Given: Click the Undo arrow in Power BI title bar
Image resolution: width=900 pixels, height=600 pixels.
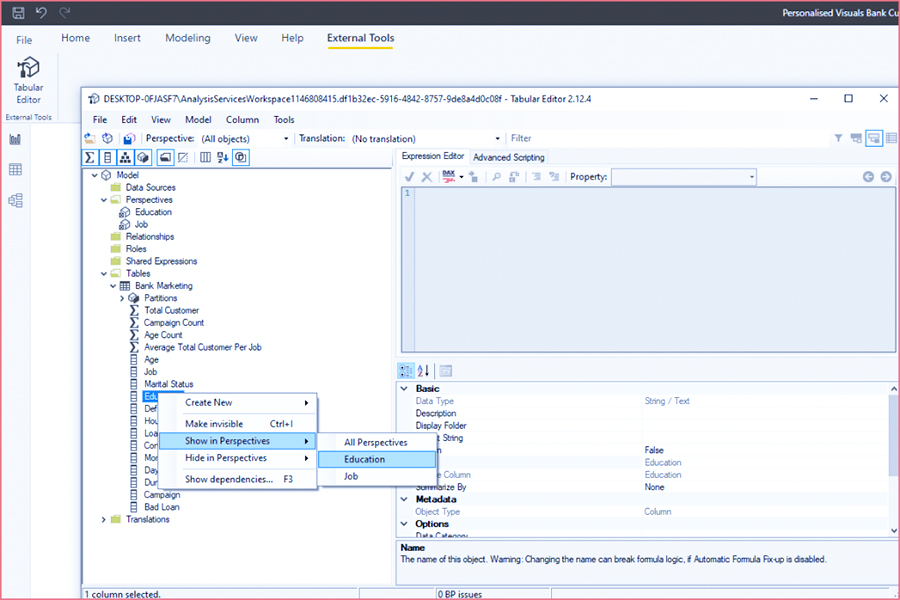Looking at the screenshot, I should [41, 13].
